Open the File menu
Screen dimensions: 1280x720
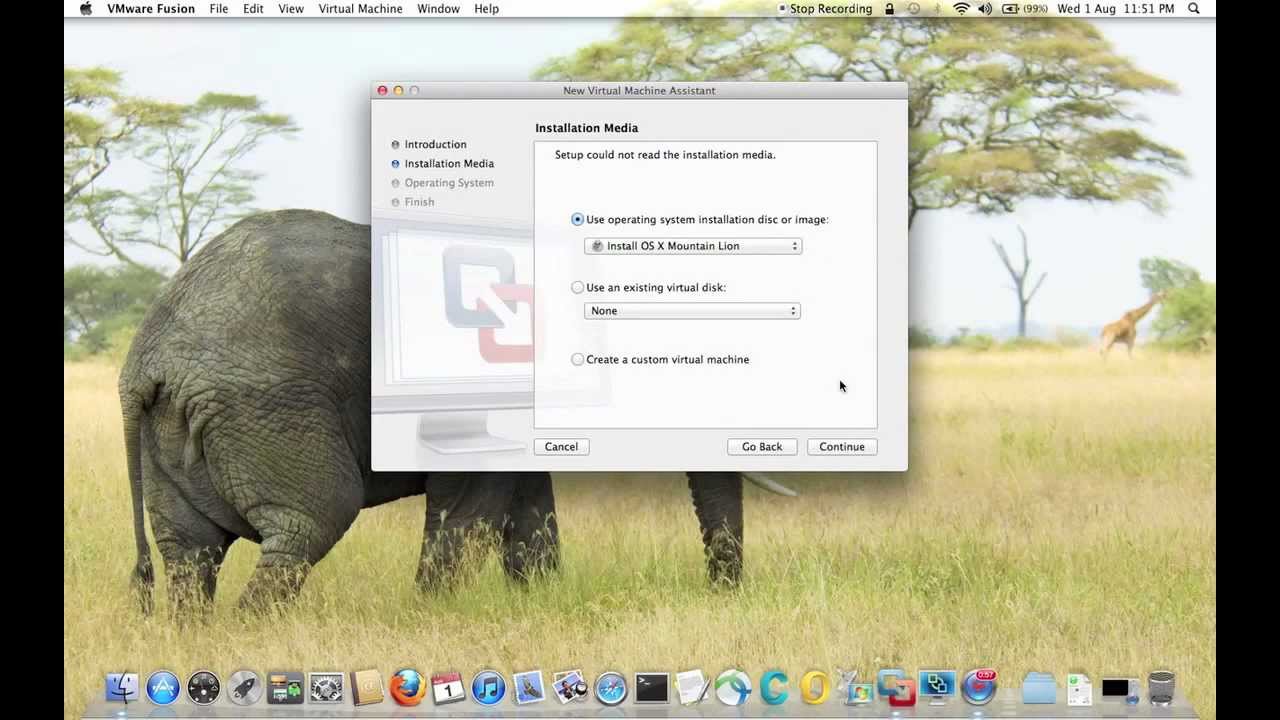tap(219, 8)
